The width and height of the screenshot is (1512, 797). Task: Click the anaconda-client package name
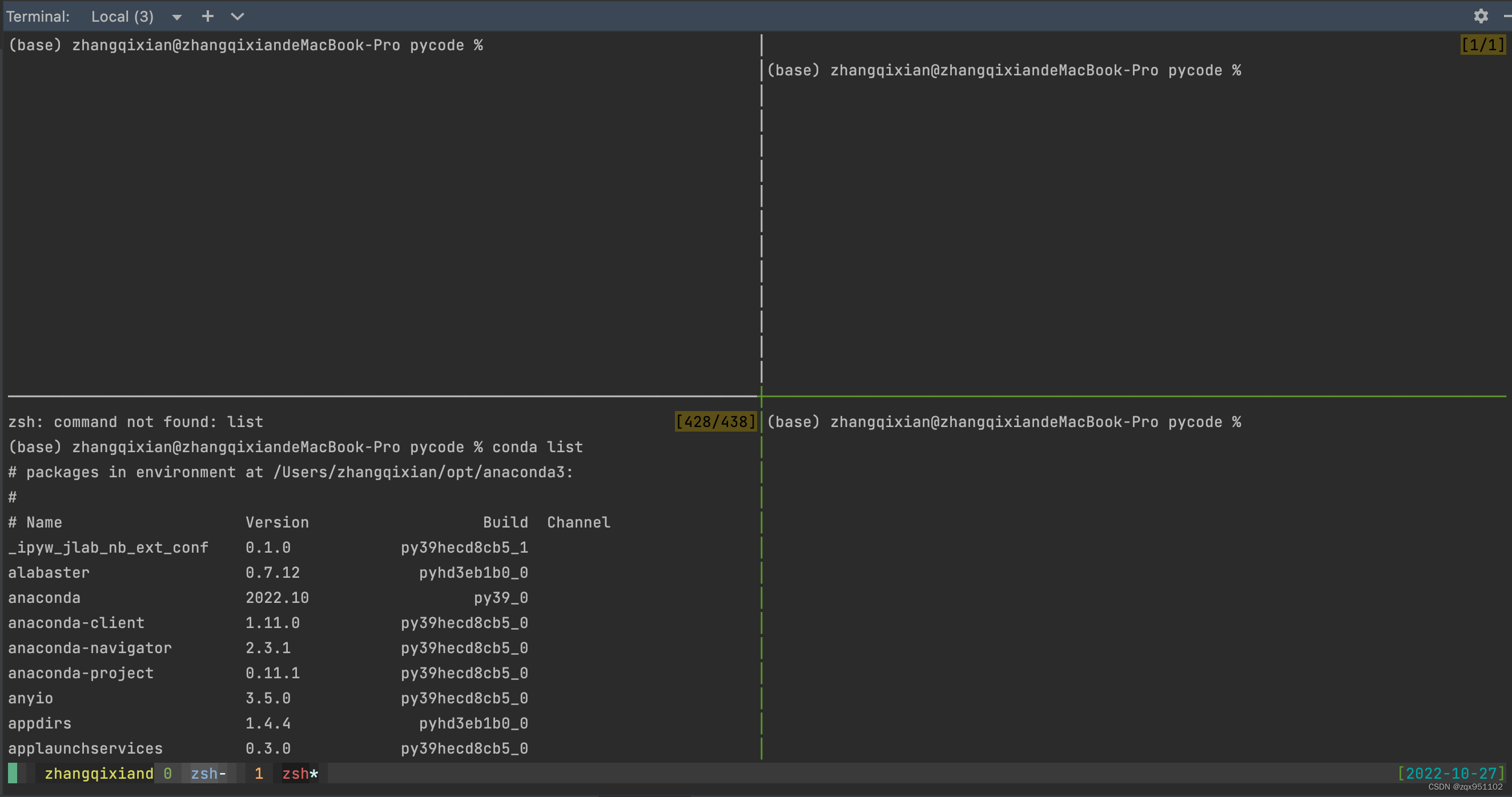pyautogui.click(x=77, y=623)
